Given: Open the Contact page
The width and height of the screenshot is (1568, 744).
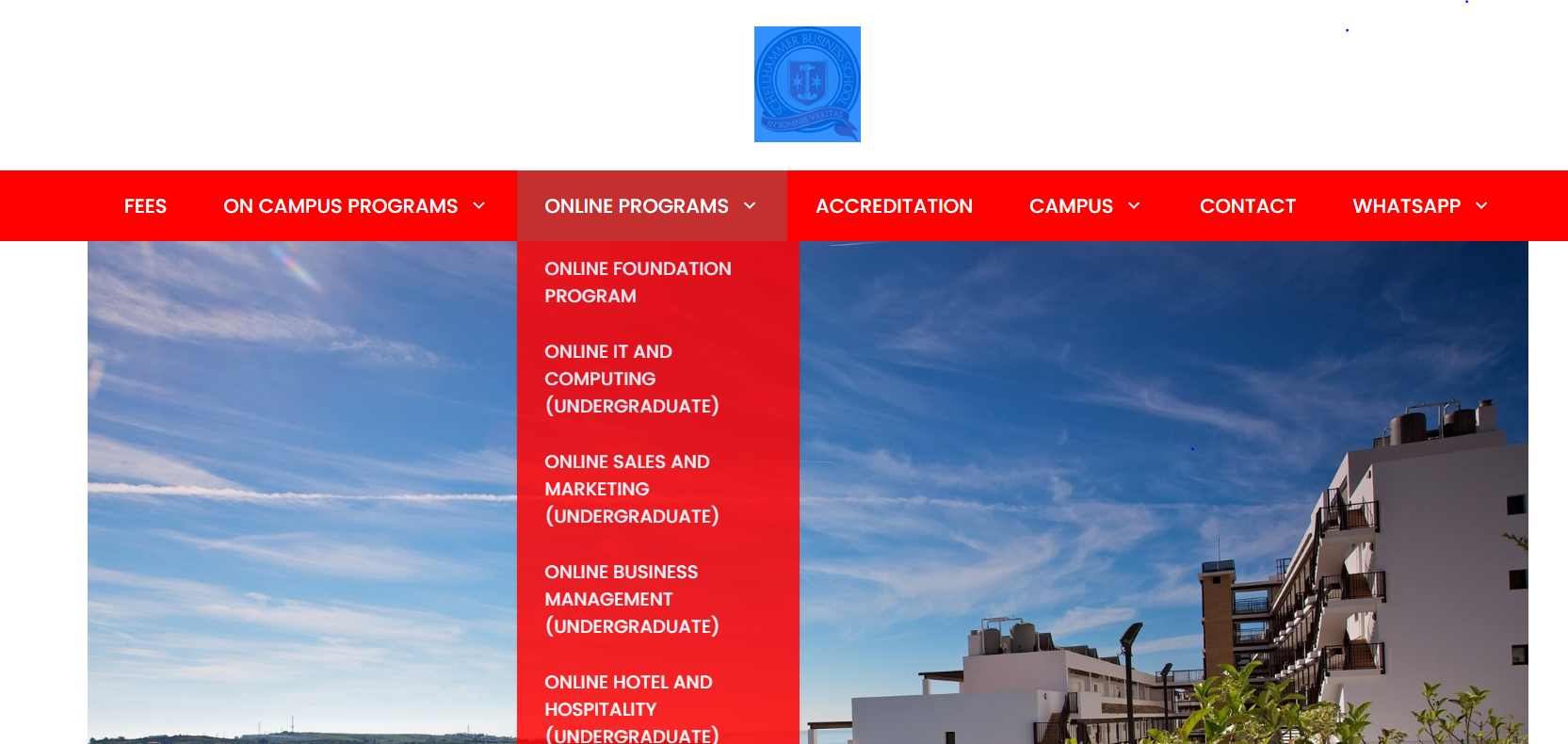Looking at the screenshot, I should 1247,206.
